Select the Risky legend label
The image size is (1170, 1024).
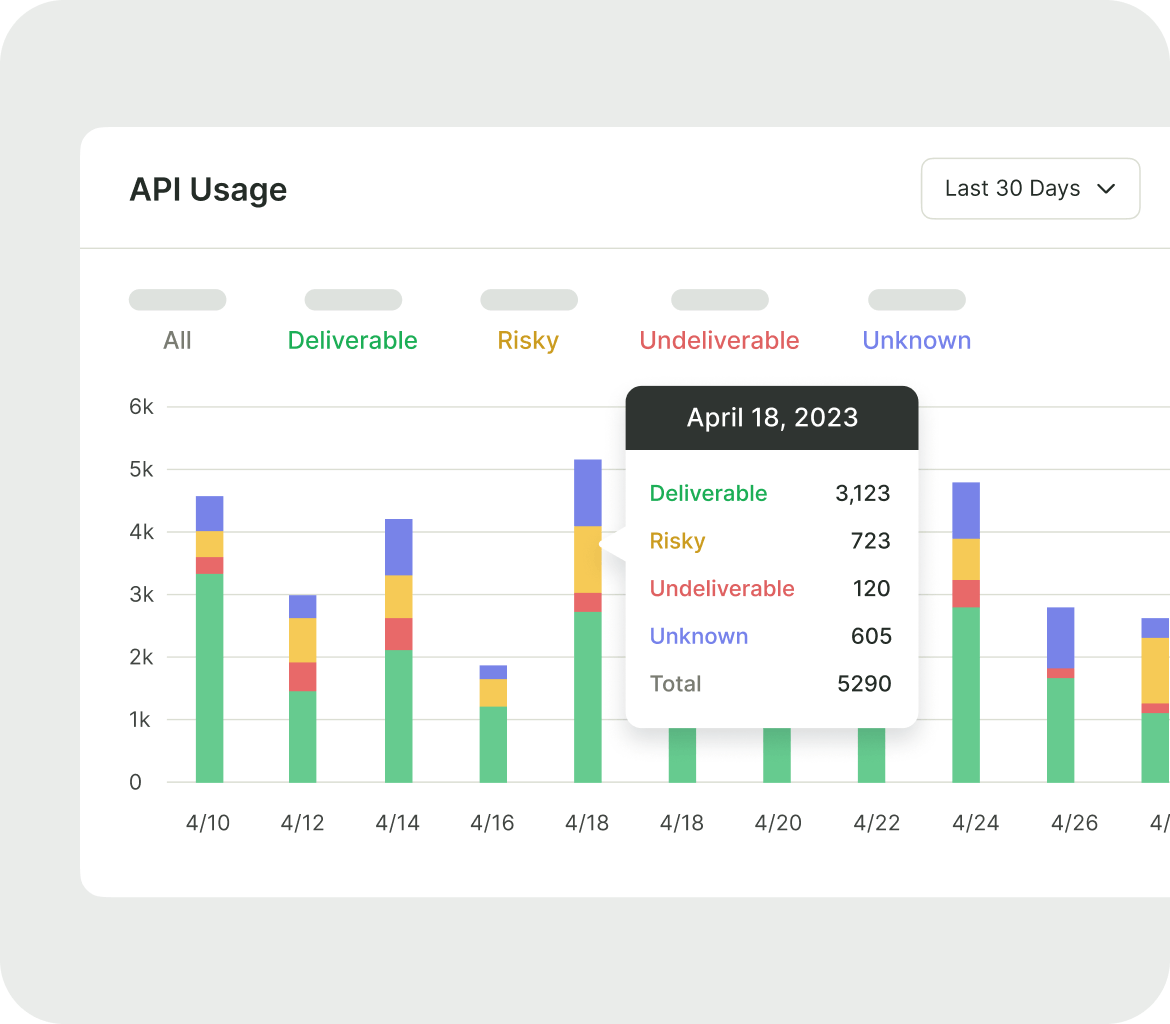pyautogui.click(x=528, y=340)
